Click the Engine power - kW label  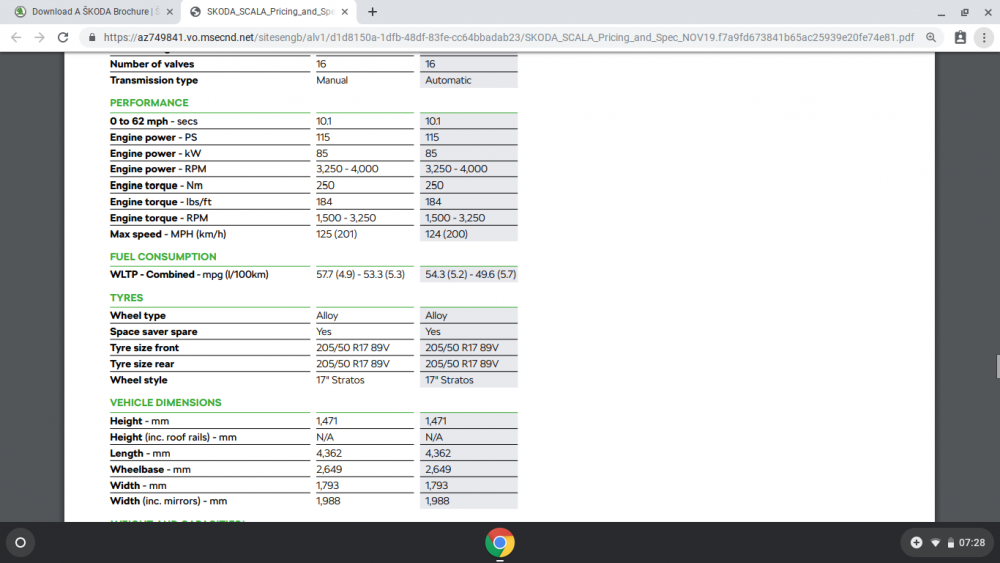pyautogui.click(x=155, y=154)
